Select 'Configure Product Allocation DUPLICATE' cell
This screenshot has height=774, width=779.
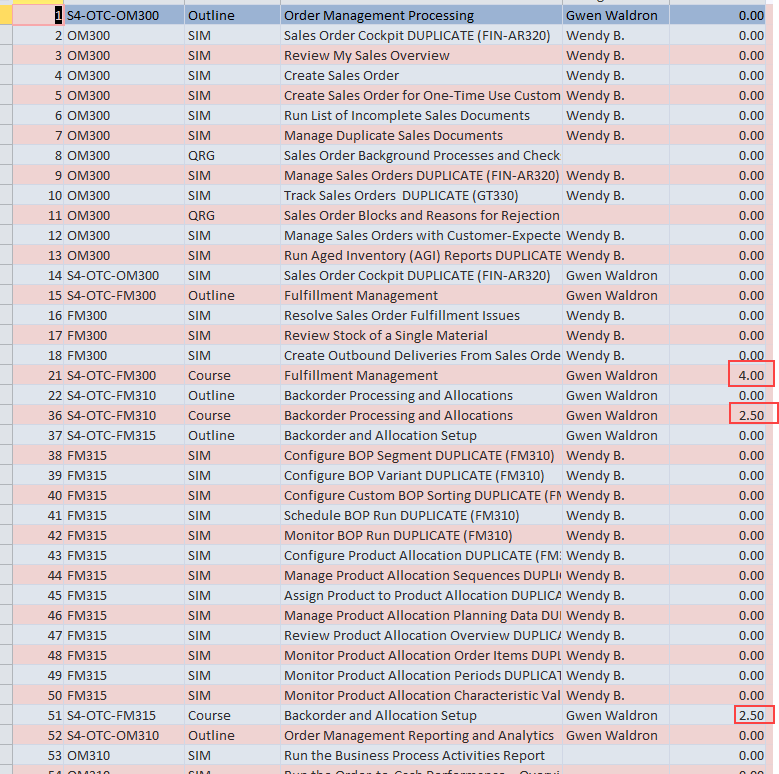pos(421,555)
